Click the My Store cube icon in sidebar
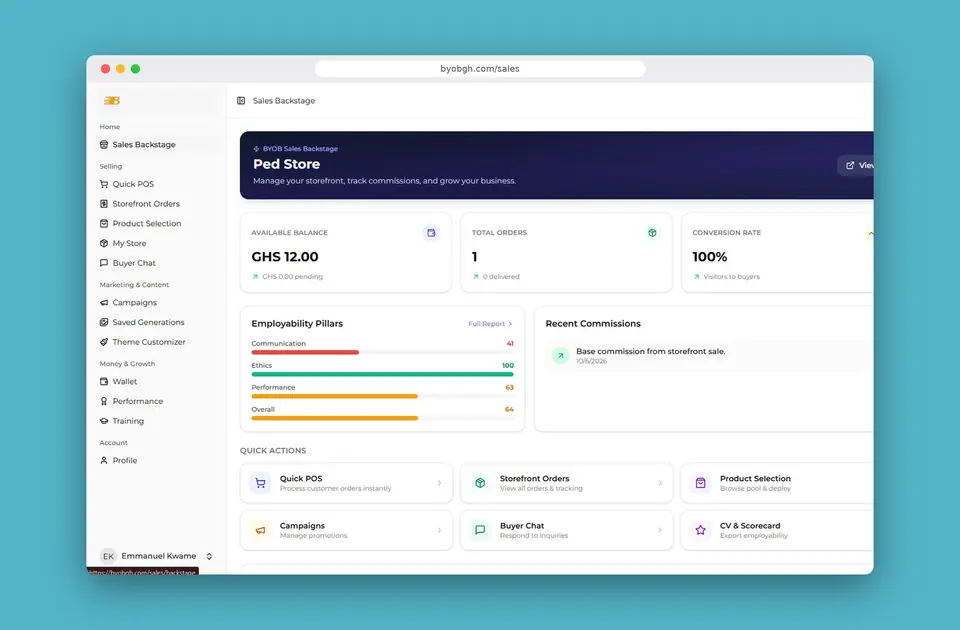960x630 pixels. [104, 243]
